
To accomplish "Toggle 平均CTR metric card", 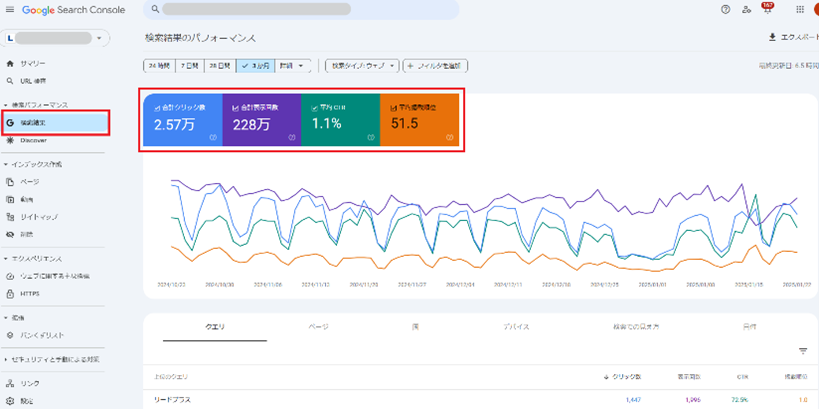I will click(x=341, y=120).
